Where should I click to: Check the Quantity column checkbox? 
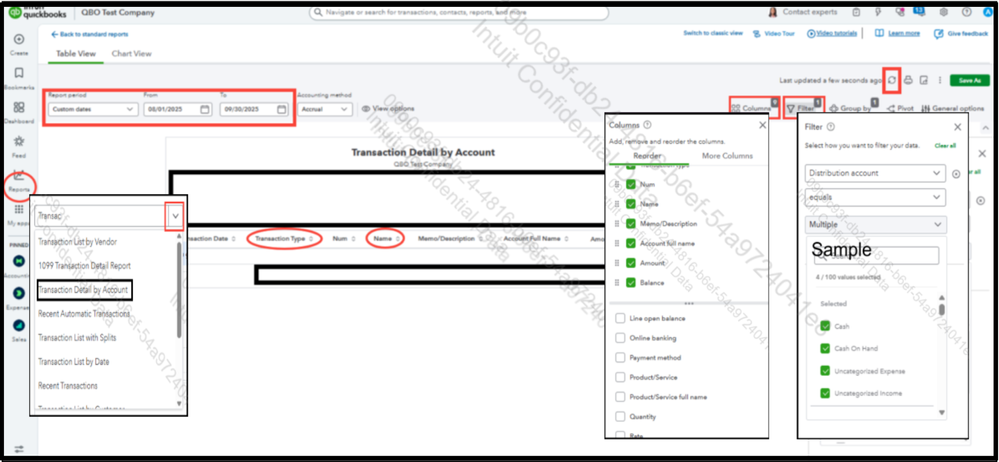(620, 417)
